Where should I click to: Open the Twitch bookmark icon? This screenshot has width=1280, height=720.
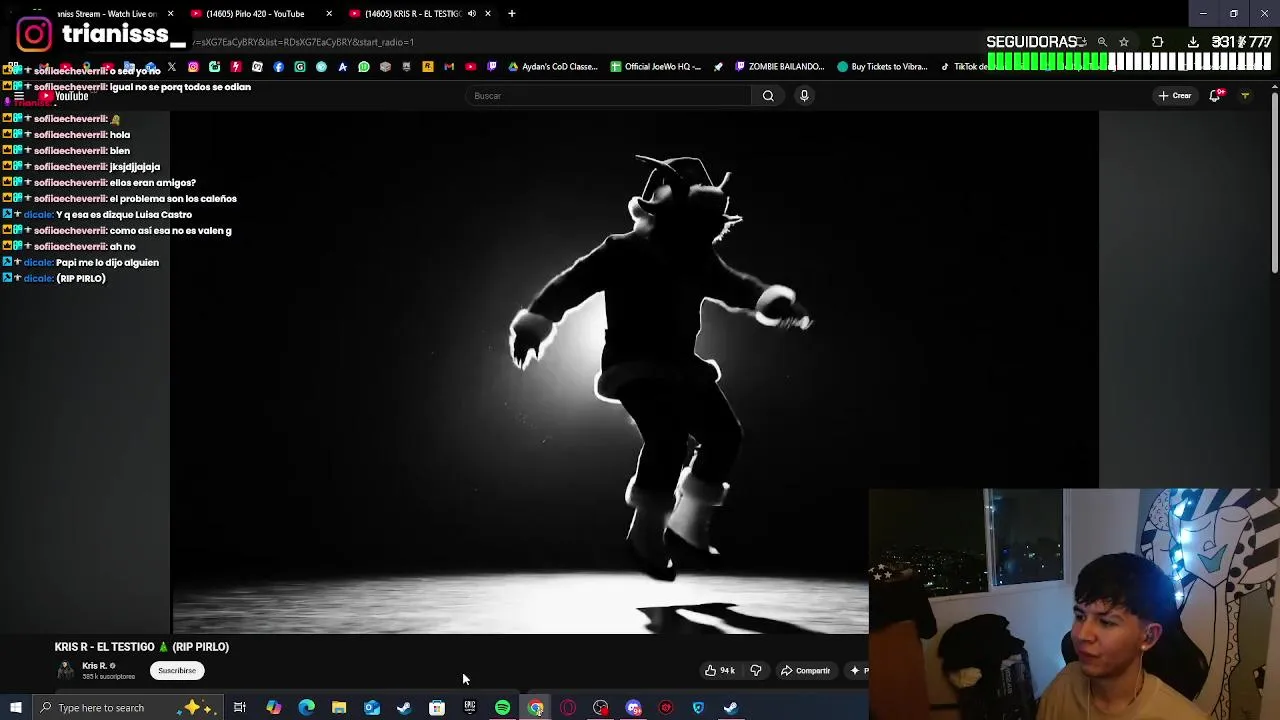pos(492,67)
